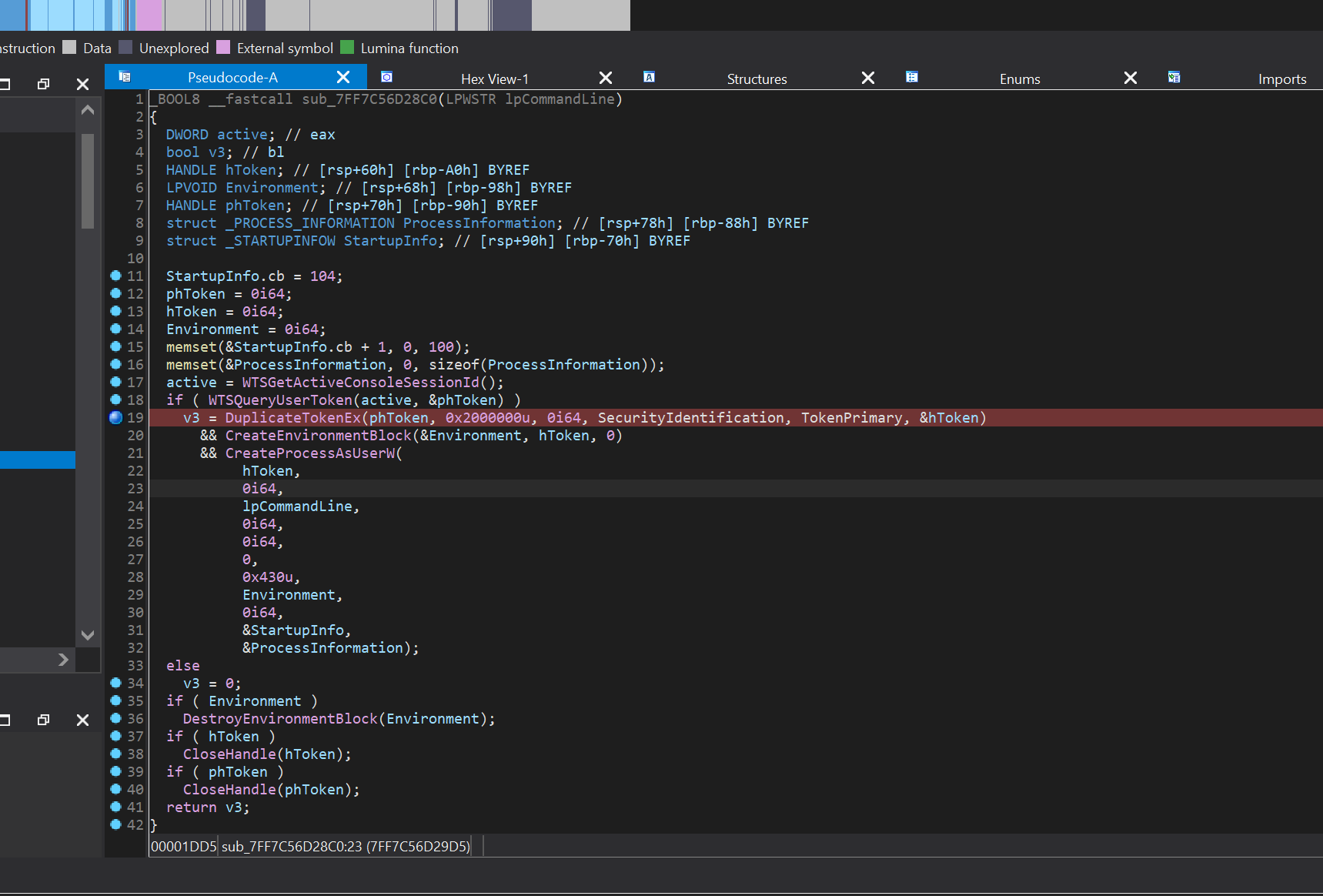Click the Pseudocode-A tab icon
1323x896 pixels.
click(125, 77)
